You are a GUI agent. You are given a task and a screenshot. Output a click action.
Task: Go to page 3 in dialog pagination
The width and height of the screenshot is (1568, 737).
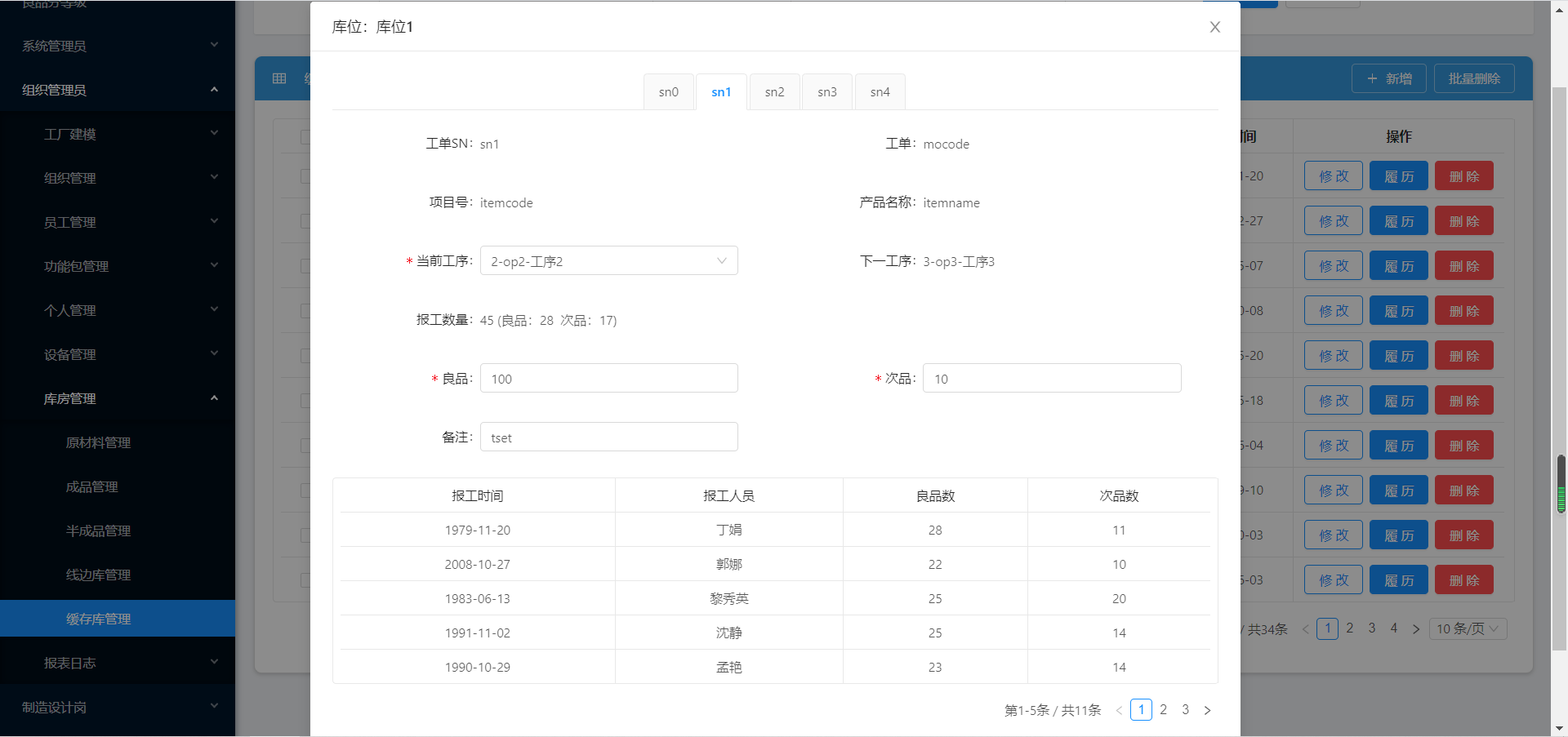(x=1186, y=710)
